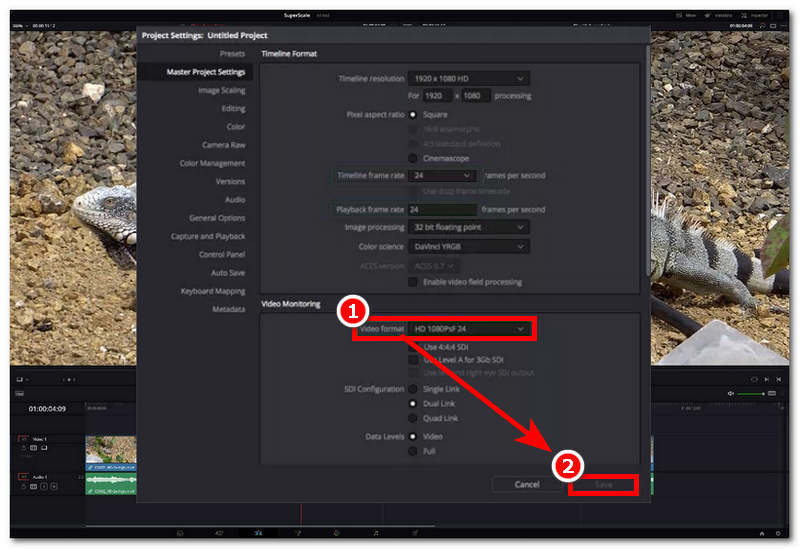Select the green audio clip on Audio 1

(x=111, y=484)
